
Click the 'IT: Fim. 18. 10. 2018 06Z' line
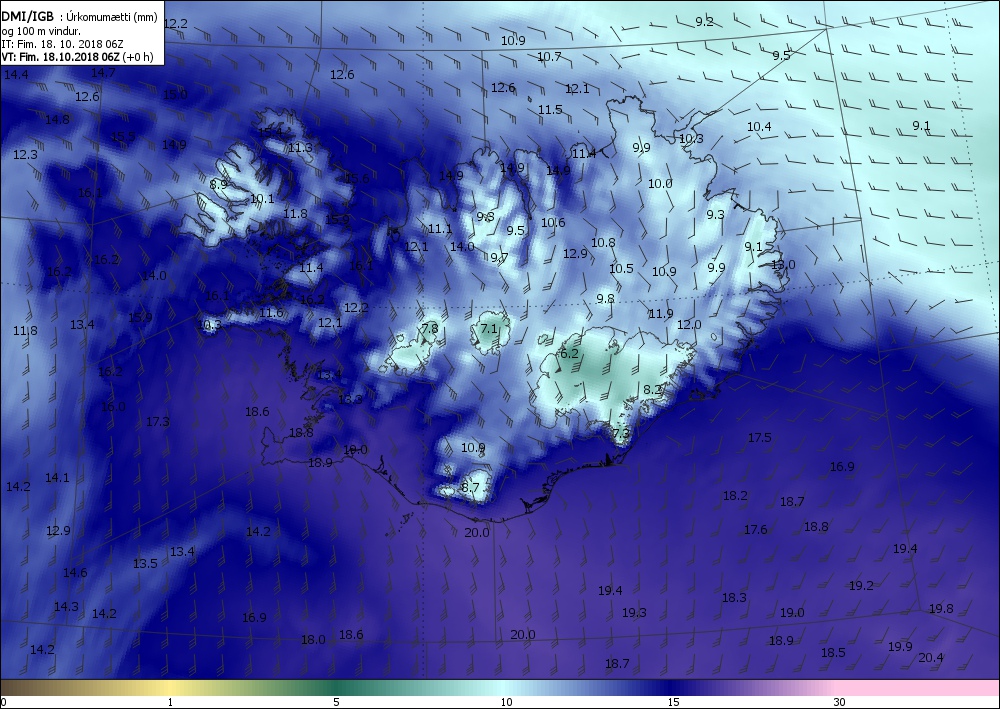click(x=62, y=44)
